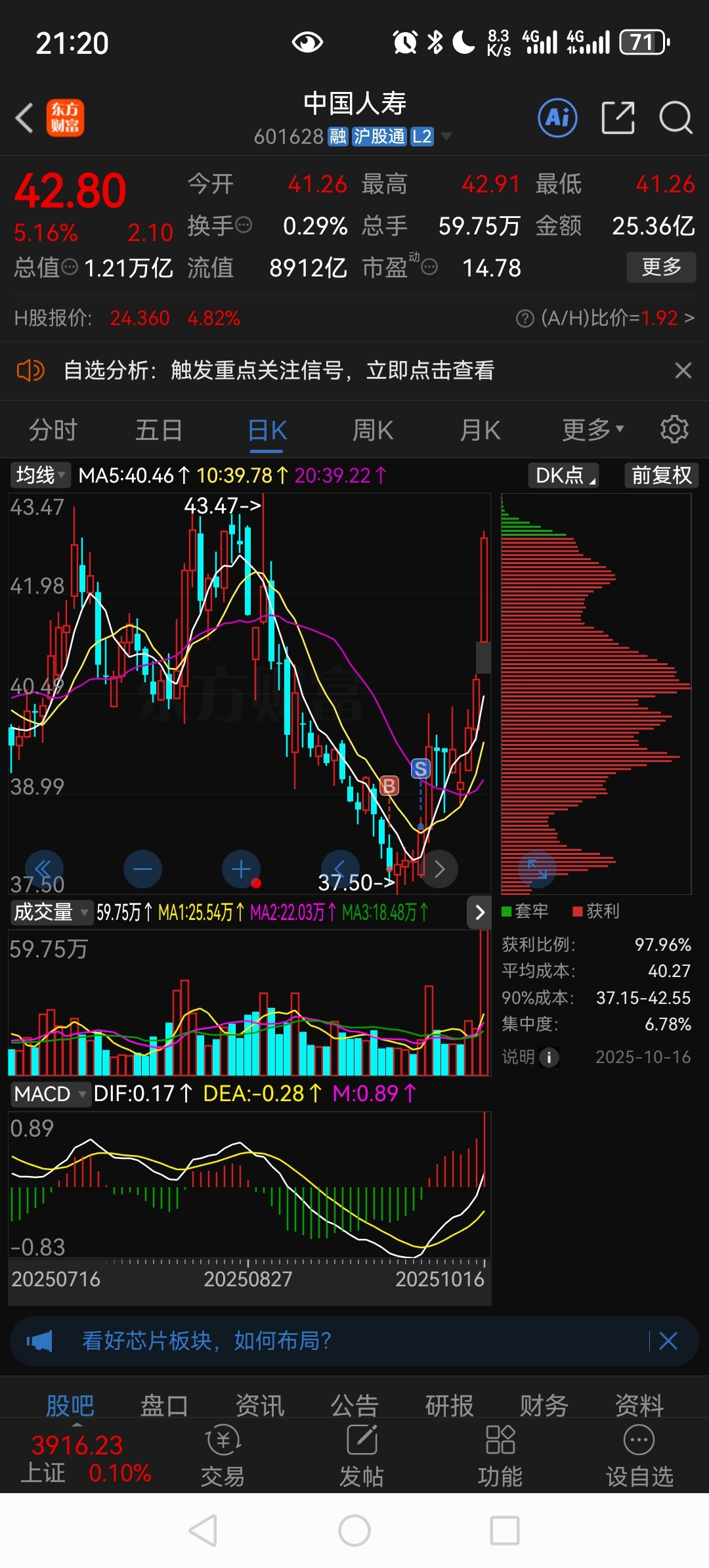The height and width of the screenshot is (1568, 709).
Task: Open the 盘口 tab
Action: (165, 1406)
